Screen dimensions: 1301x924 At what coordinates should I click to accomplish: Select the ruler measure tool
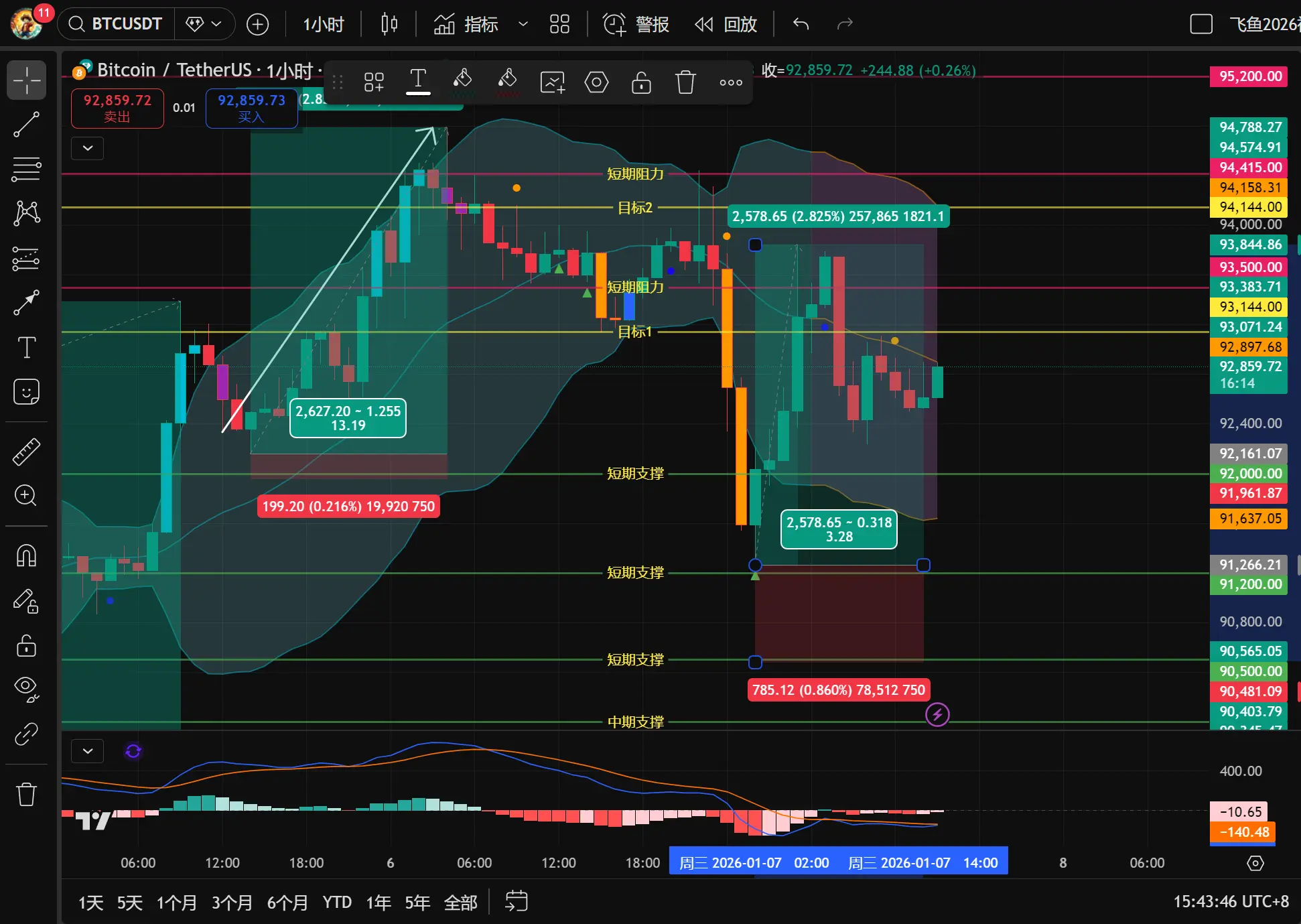click(x=26, y=452)
